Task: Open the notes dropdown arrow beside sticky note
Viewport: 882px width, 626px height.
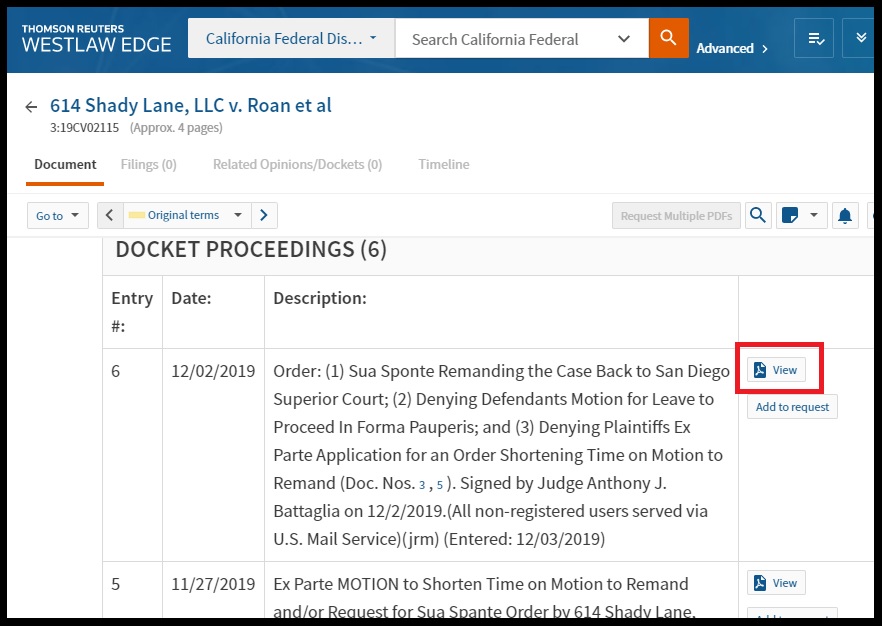Action: click(813, 215)
